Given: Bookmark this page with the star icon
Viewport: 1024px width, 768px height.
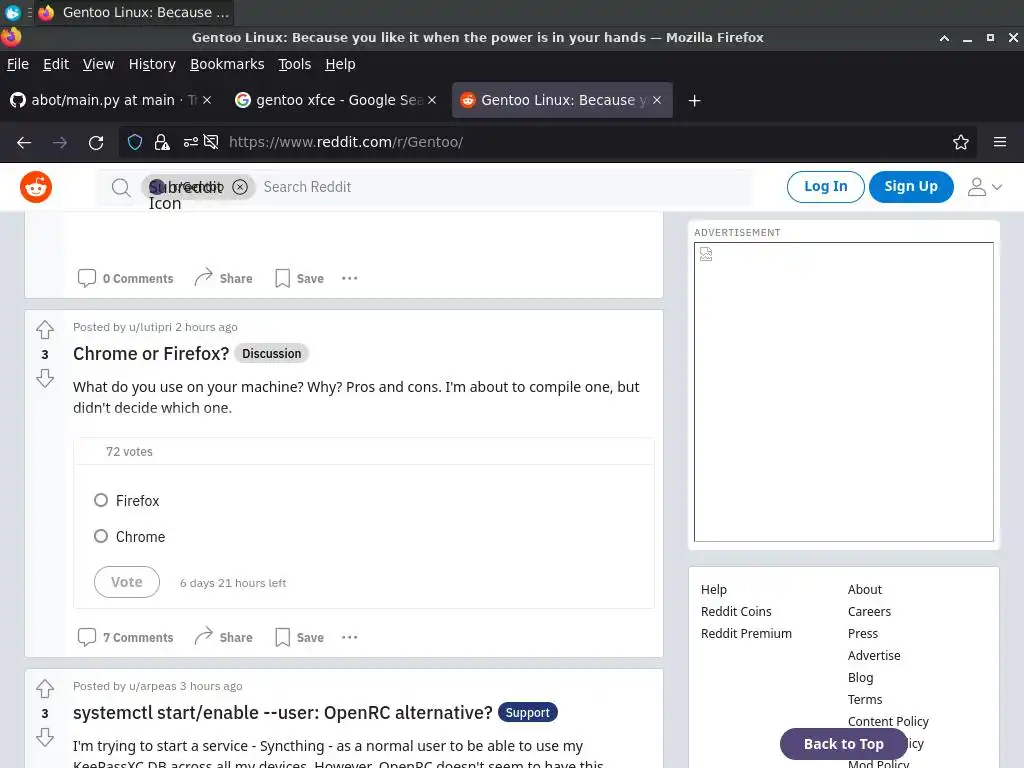Looking at the screenshot, I should pos(961,142).
